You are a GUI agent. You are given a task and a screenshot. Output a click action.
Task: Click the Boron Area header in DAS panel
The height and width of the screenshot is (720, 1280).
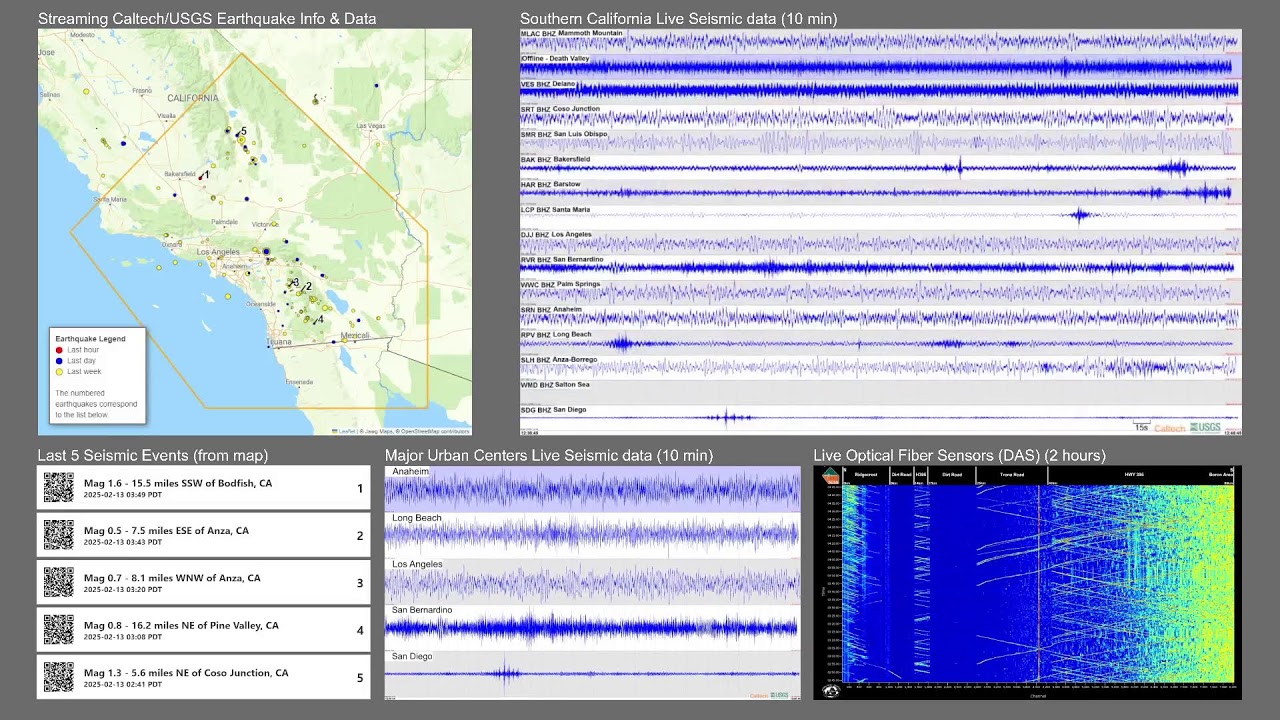(1221, 475)
